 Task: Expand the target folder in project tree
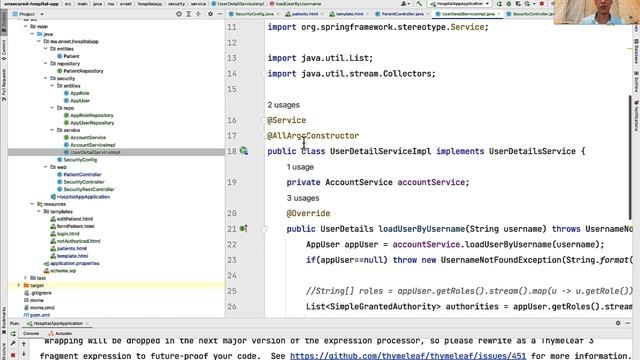point(19,285)
